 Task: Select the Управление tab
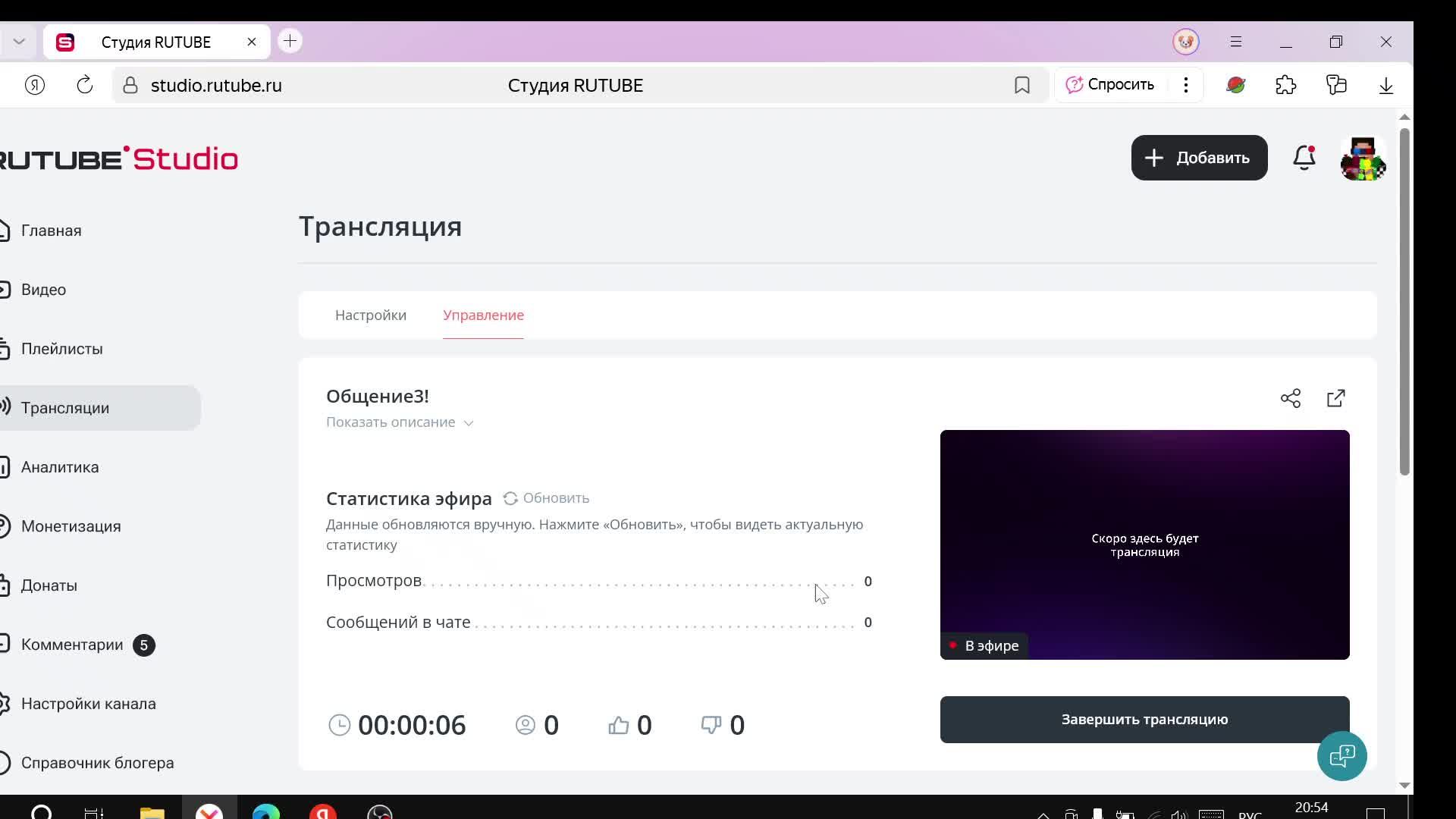pos(483,315)
